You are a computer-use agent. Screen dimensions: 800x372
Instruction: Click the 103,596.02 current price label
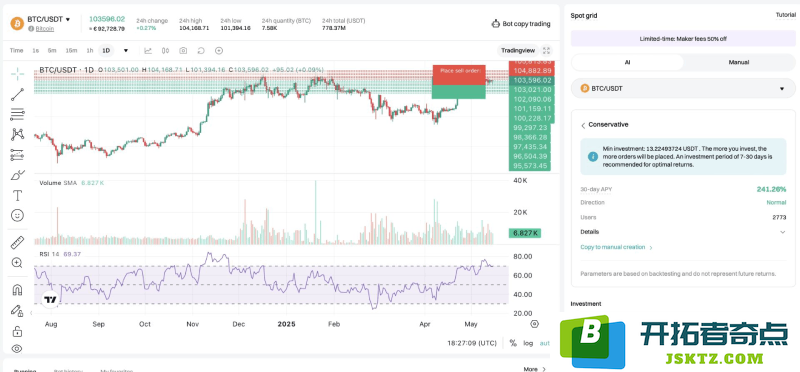click(531, 80)
